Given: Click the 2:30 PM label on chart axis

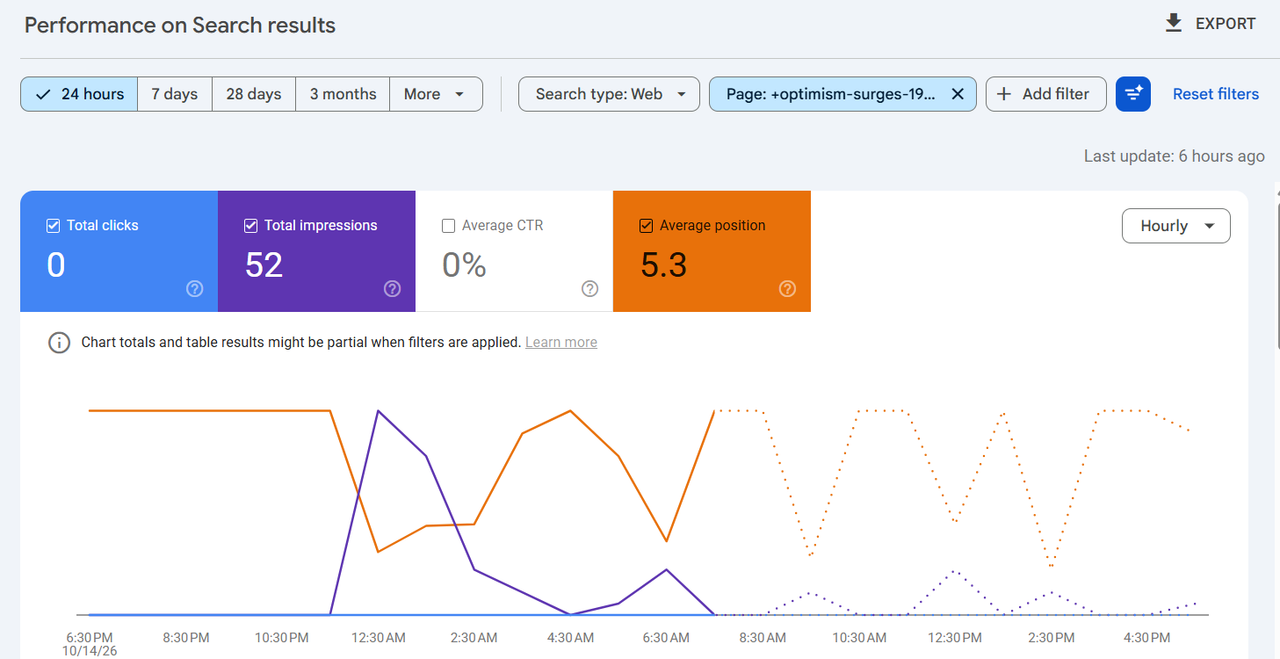Looking at the screenshot, I should (1051, 638).
